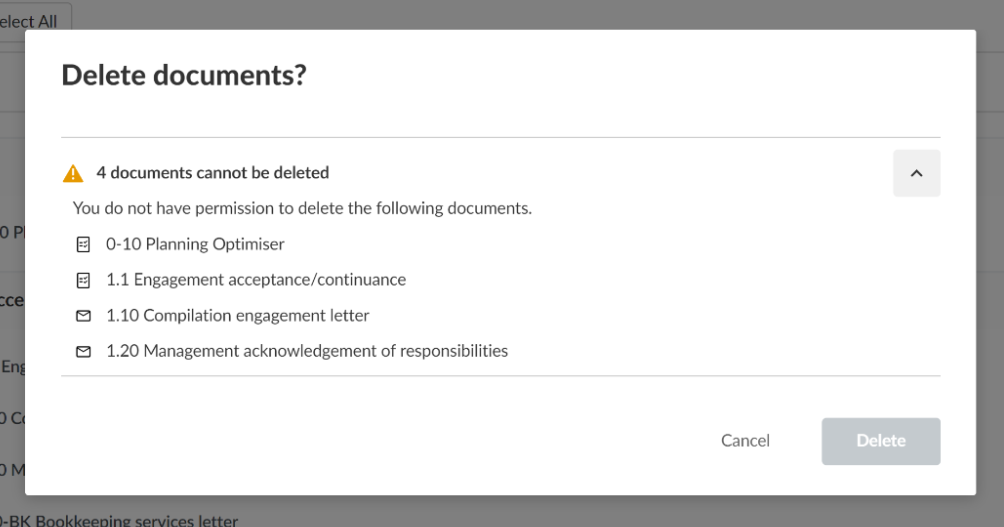This screenshot has width=1004, height=527.
Task: Click the checklist icon beside 1.1 Engagement acceptance/continuance
Action: click(x=84, y=280)
